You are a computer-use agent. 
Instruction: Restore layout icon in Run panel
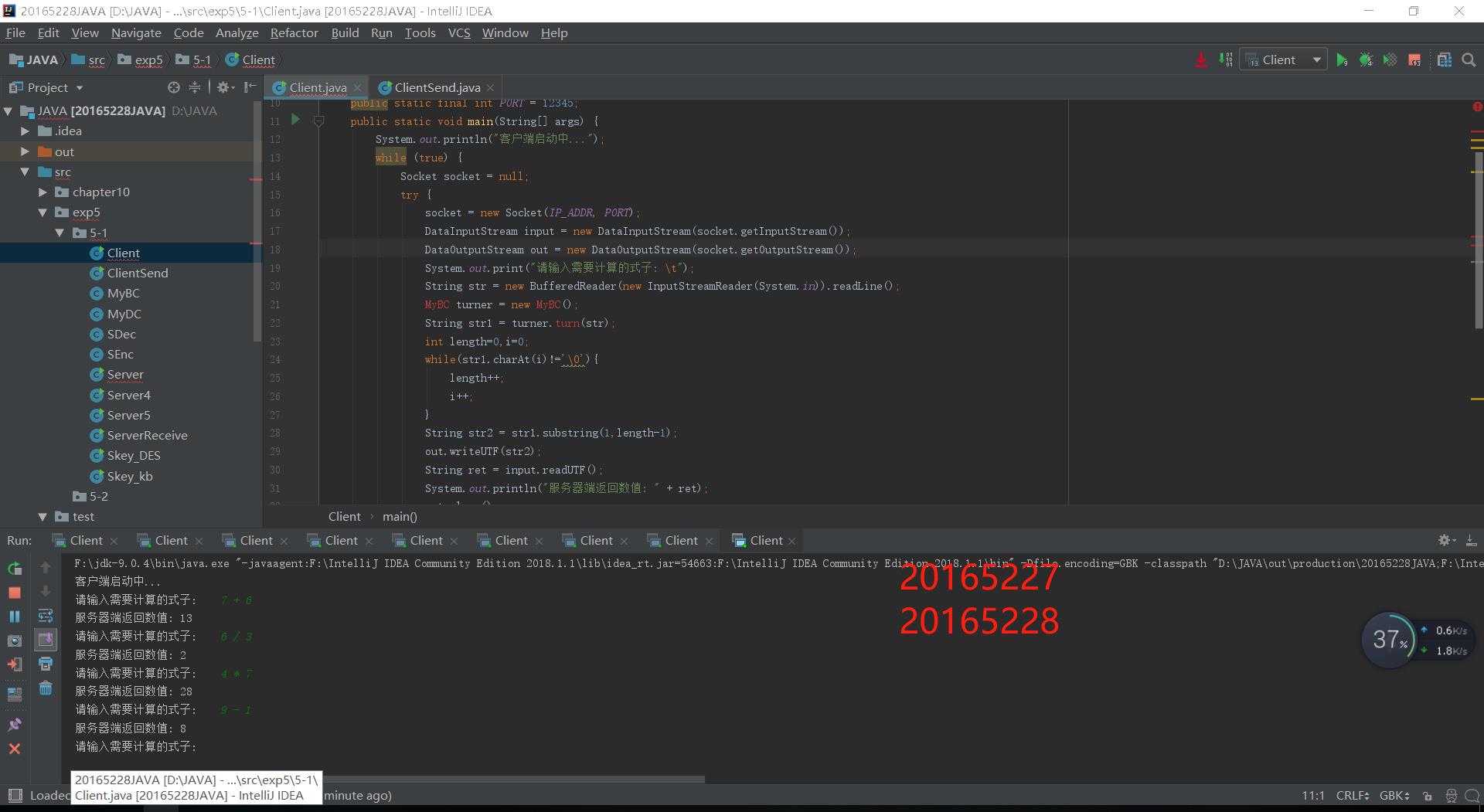(15, 694)
